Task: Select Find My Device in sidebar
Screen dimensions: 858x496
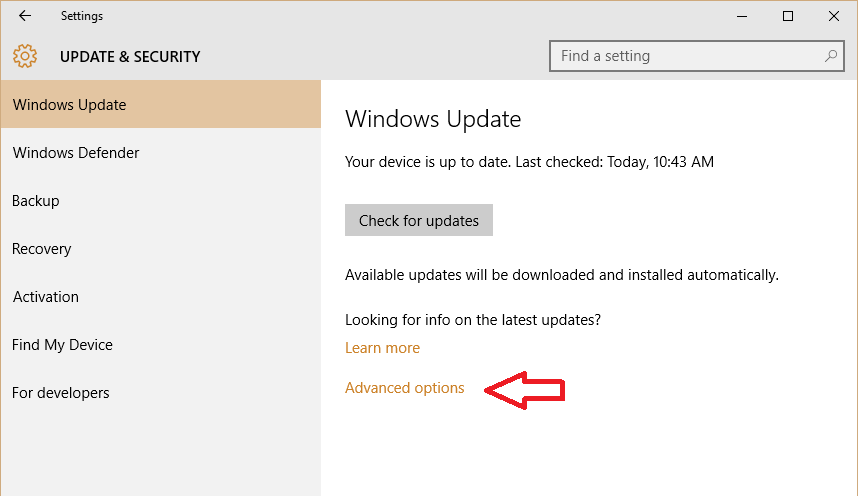Action: [x=161, y=345]
